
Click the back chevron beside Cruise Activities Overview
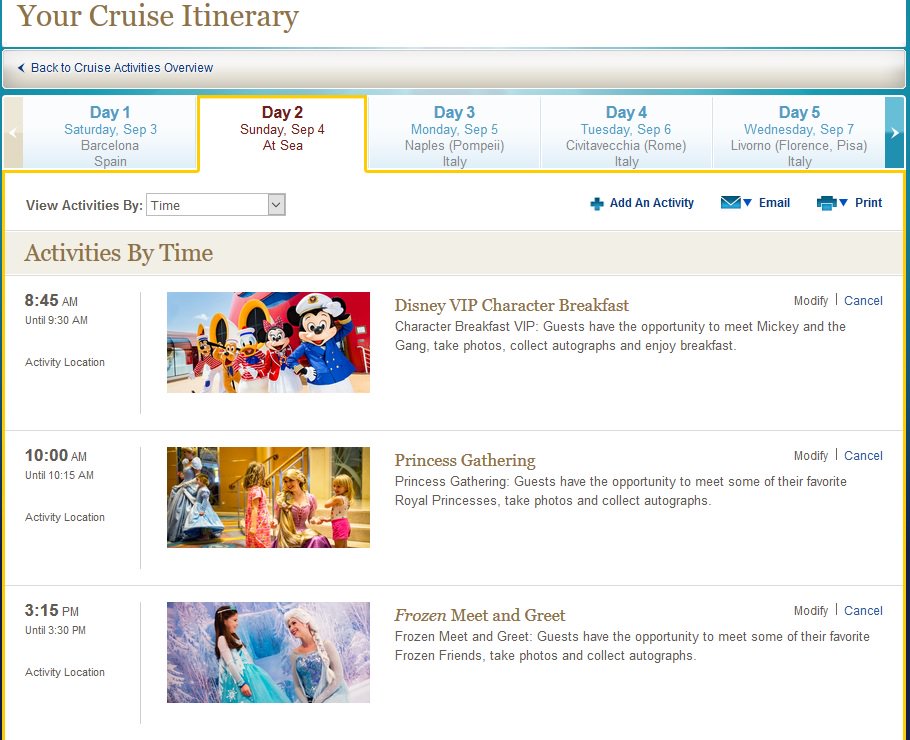click(x=21, y=68)
